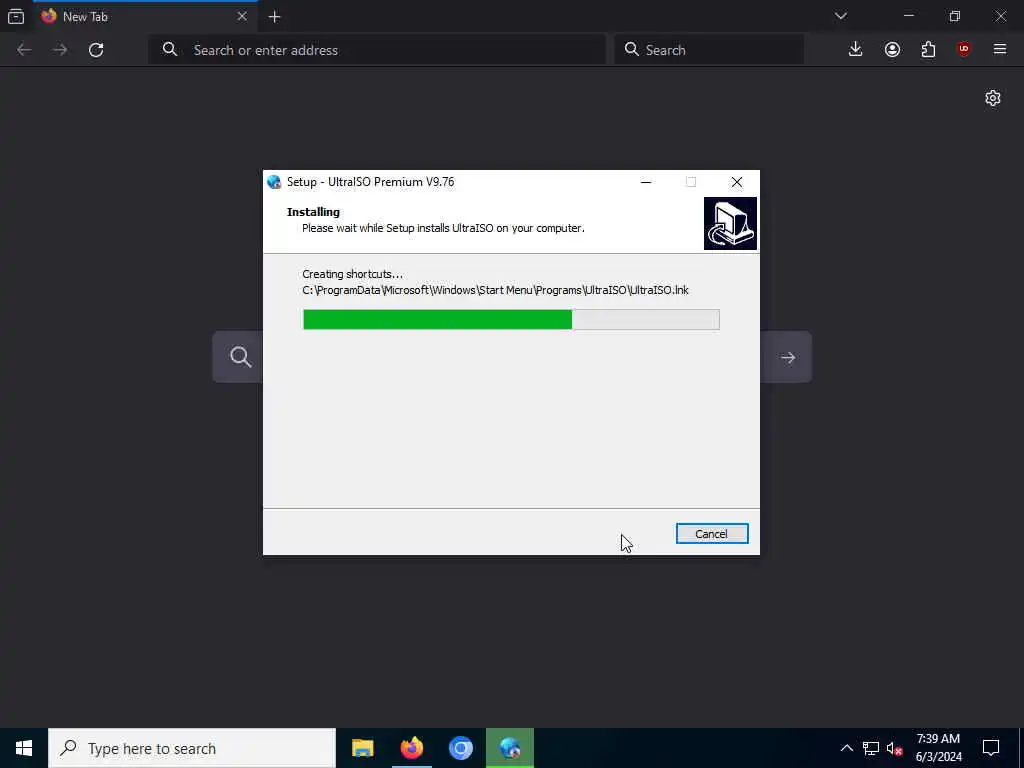
Task: Click the new tab search go arrow
Action: 788,357
